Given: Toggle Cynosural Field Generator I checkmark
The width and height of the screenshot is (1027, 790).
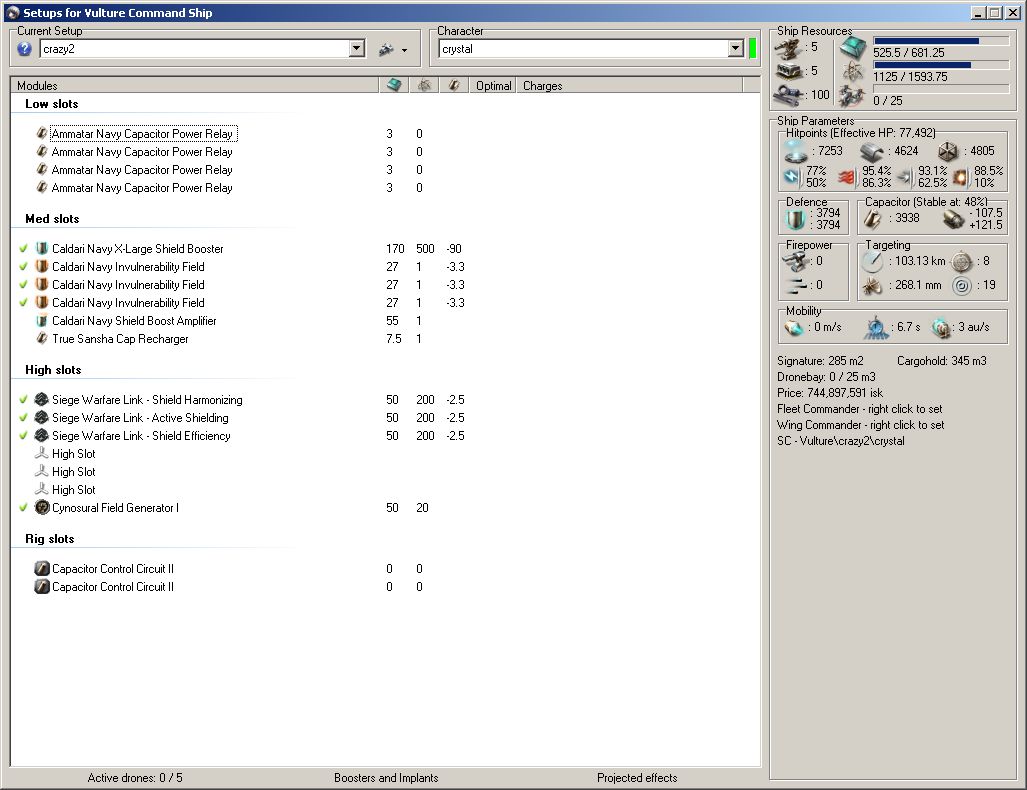Looking at the screenshot, I should pyautogui.click(x=24, y=508).
